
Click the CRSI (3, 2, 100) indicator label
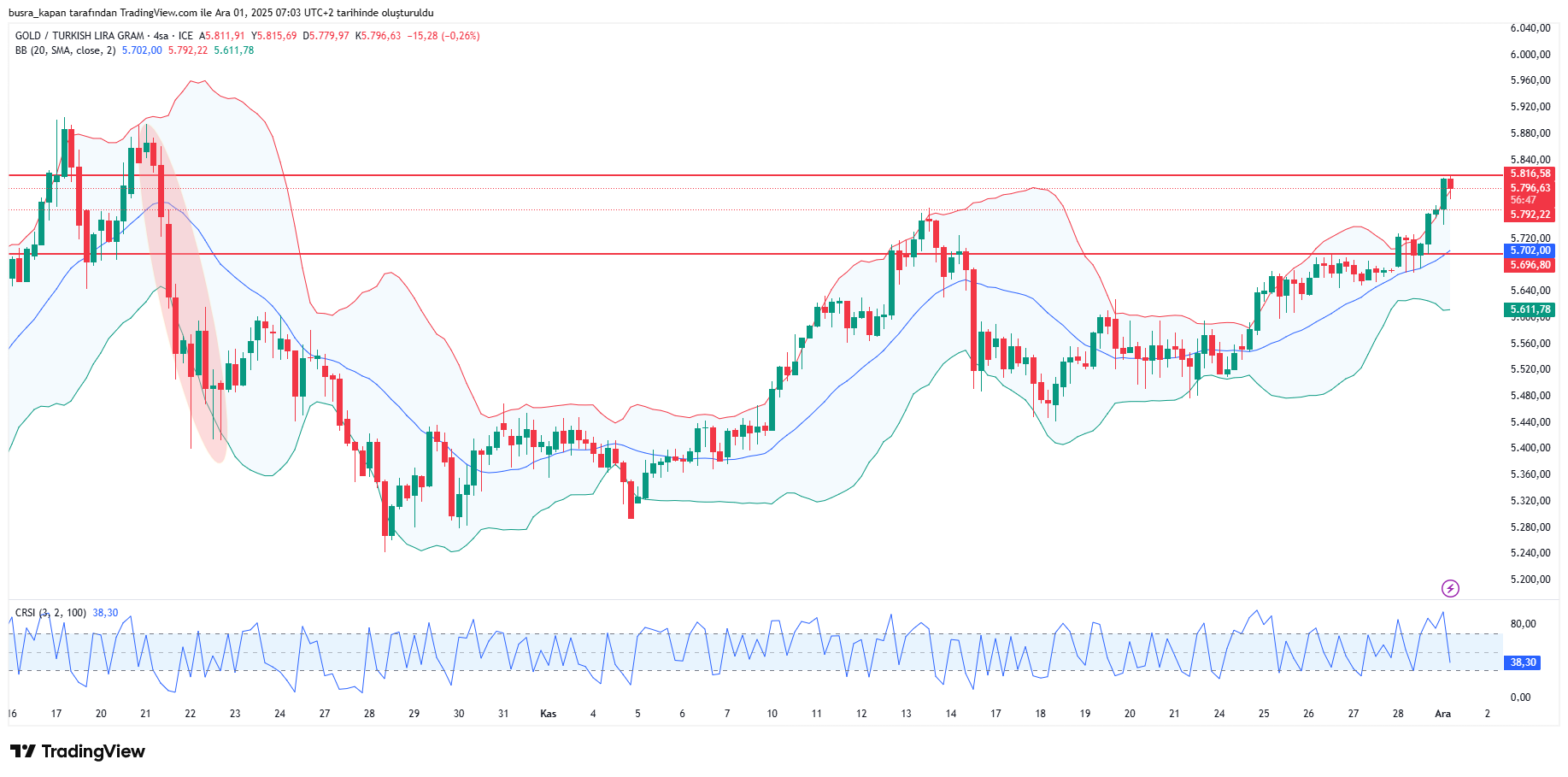click(x=50, y=613)
